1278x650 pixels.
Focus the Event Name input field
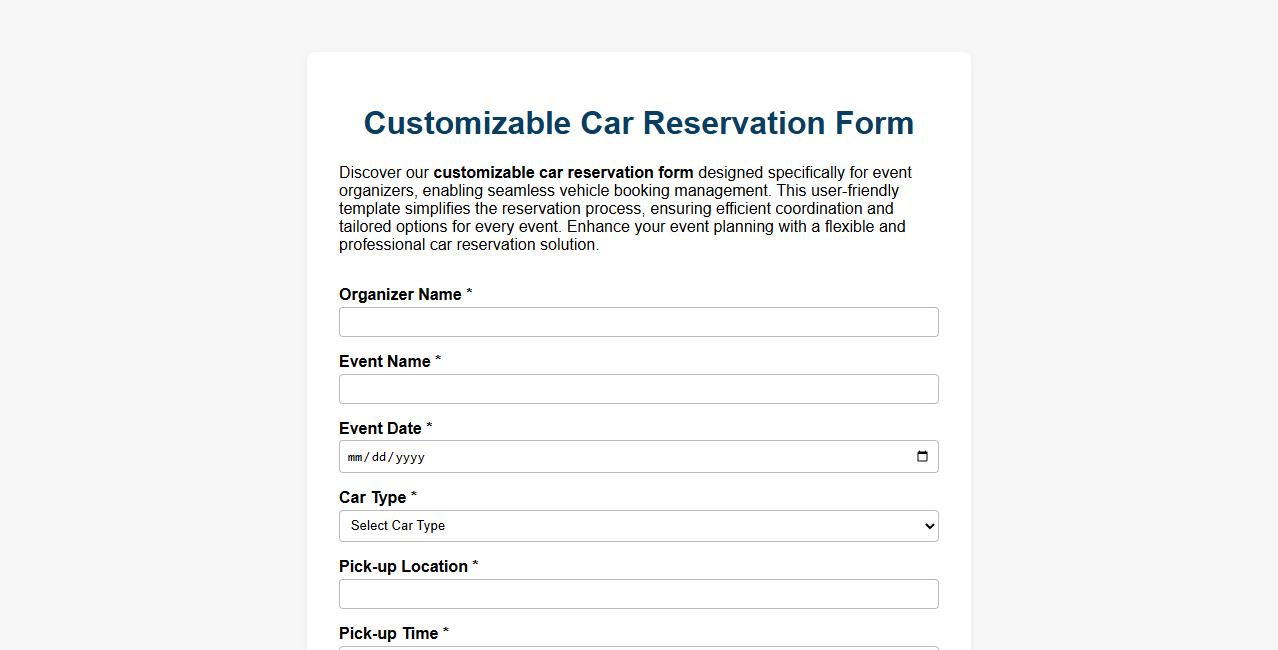[x=638, y=388]
